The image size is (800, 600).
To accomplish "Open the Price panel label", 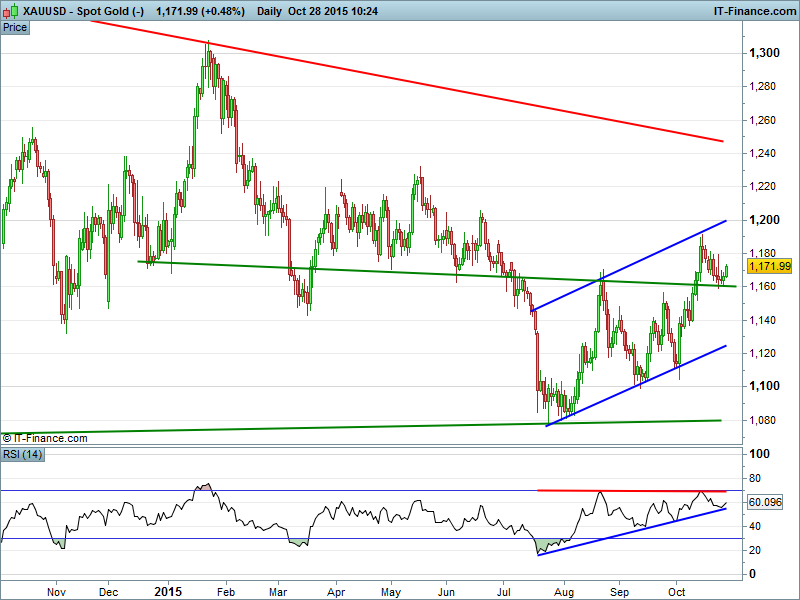I will tap(15, 27).
